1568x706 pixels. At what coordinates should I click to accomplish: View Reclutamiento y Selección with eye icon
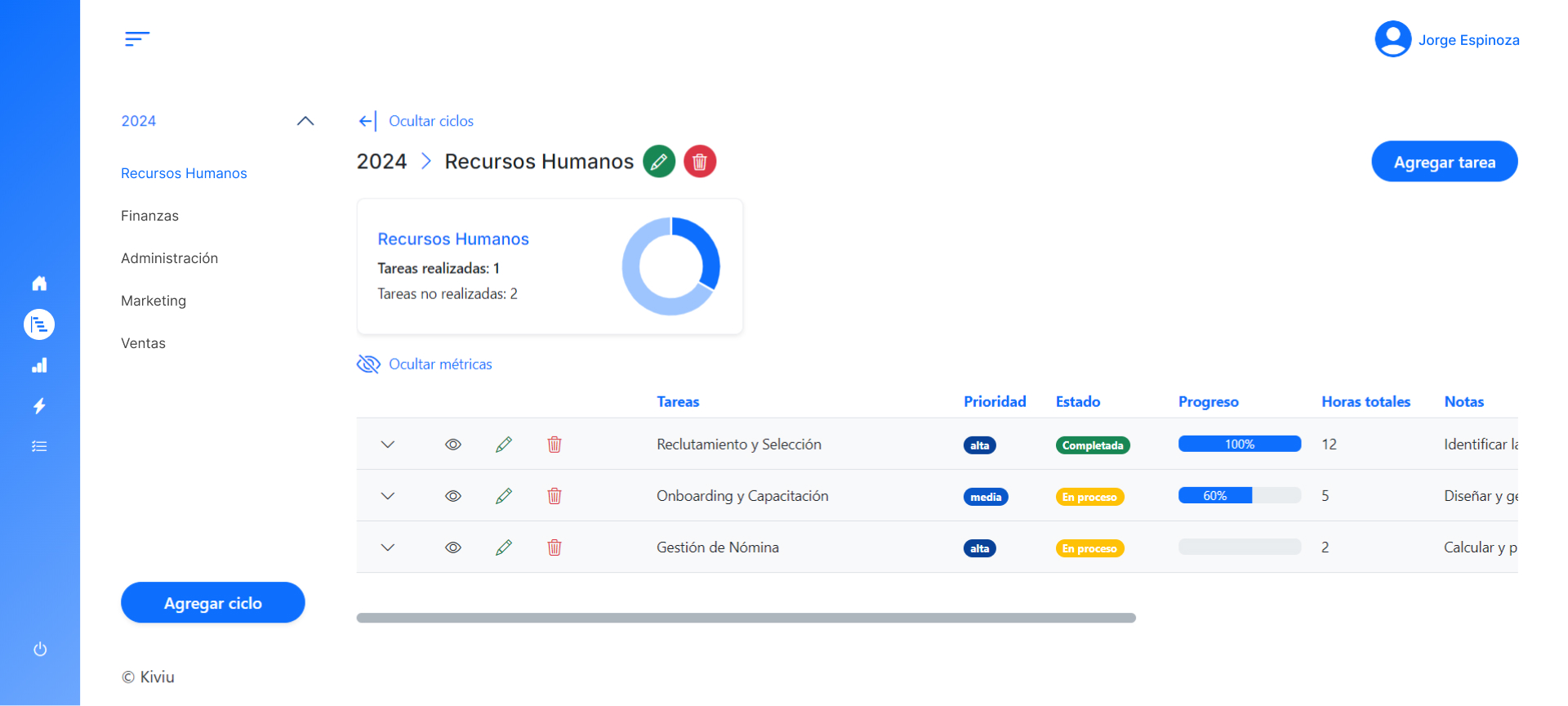tap(453, 445)
